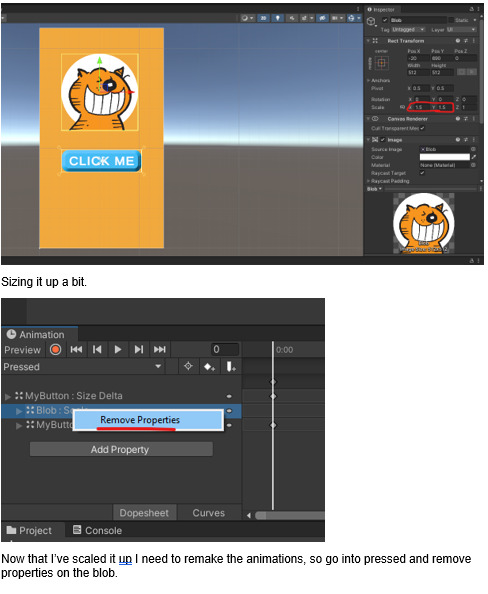
Task: Open the shading mode dropdown in Scene toolbar
Action: click(247, 18)
